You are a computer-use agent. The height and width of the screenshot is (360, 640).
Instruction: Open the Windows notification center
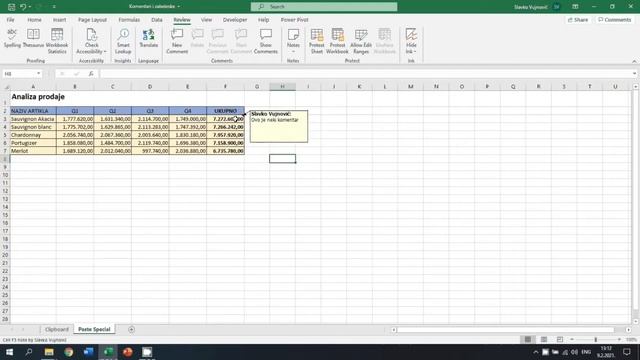[627, 352]
